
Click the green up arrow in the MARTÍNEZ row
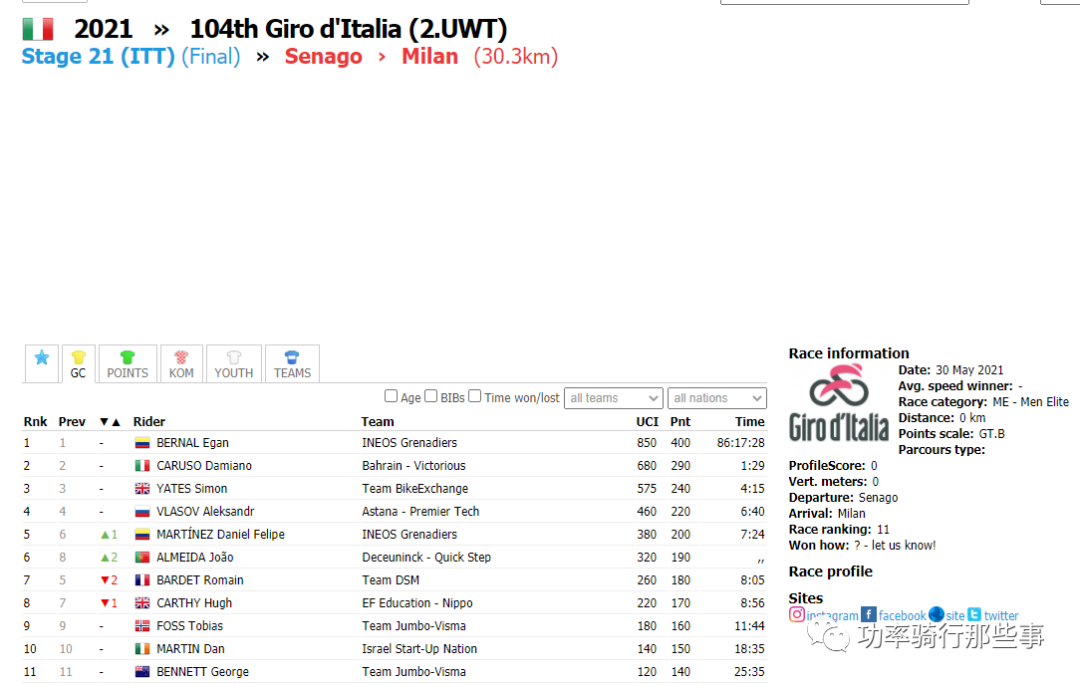(x=105, y=535)
